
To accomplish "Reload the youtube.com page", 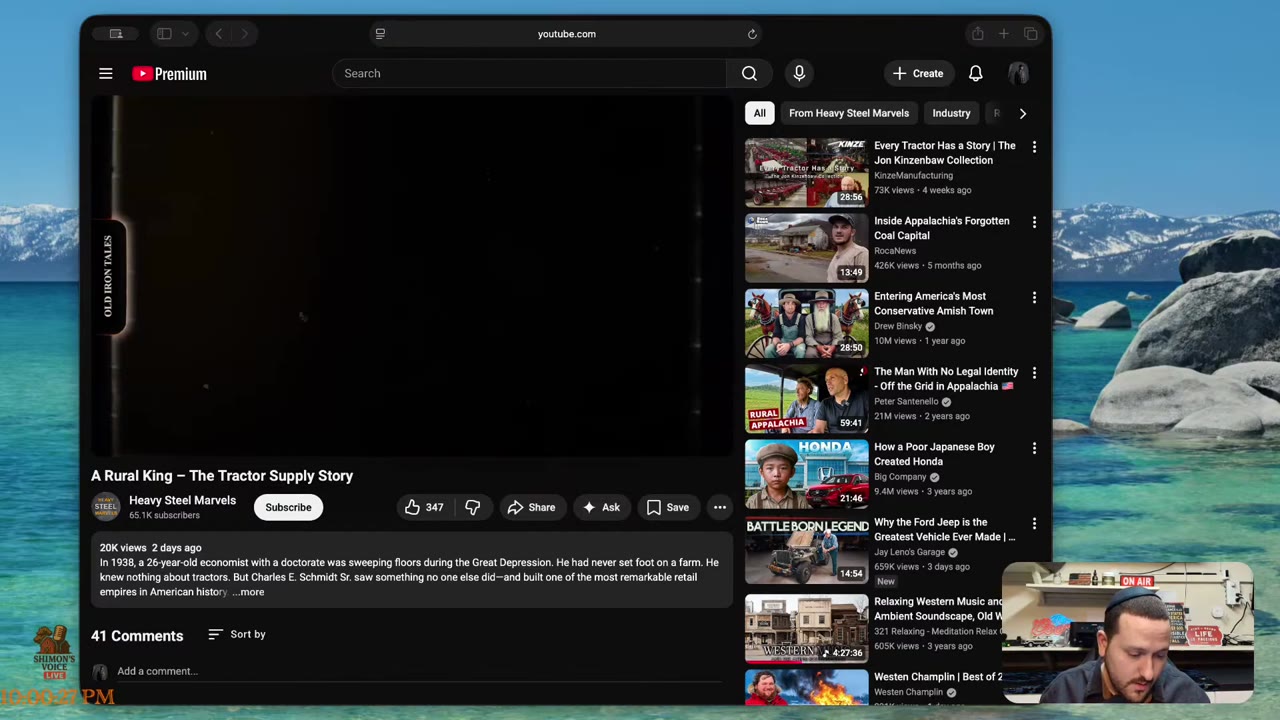I will click(x=752, y=34).
